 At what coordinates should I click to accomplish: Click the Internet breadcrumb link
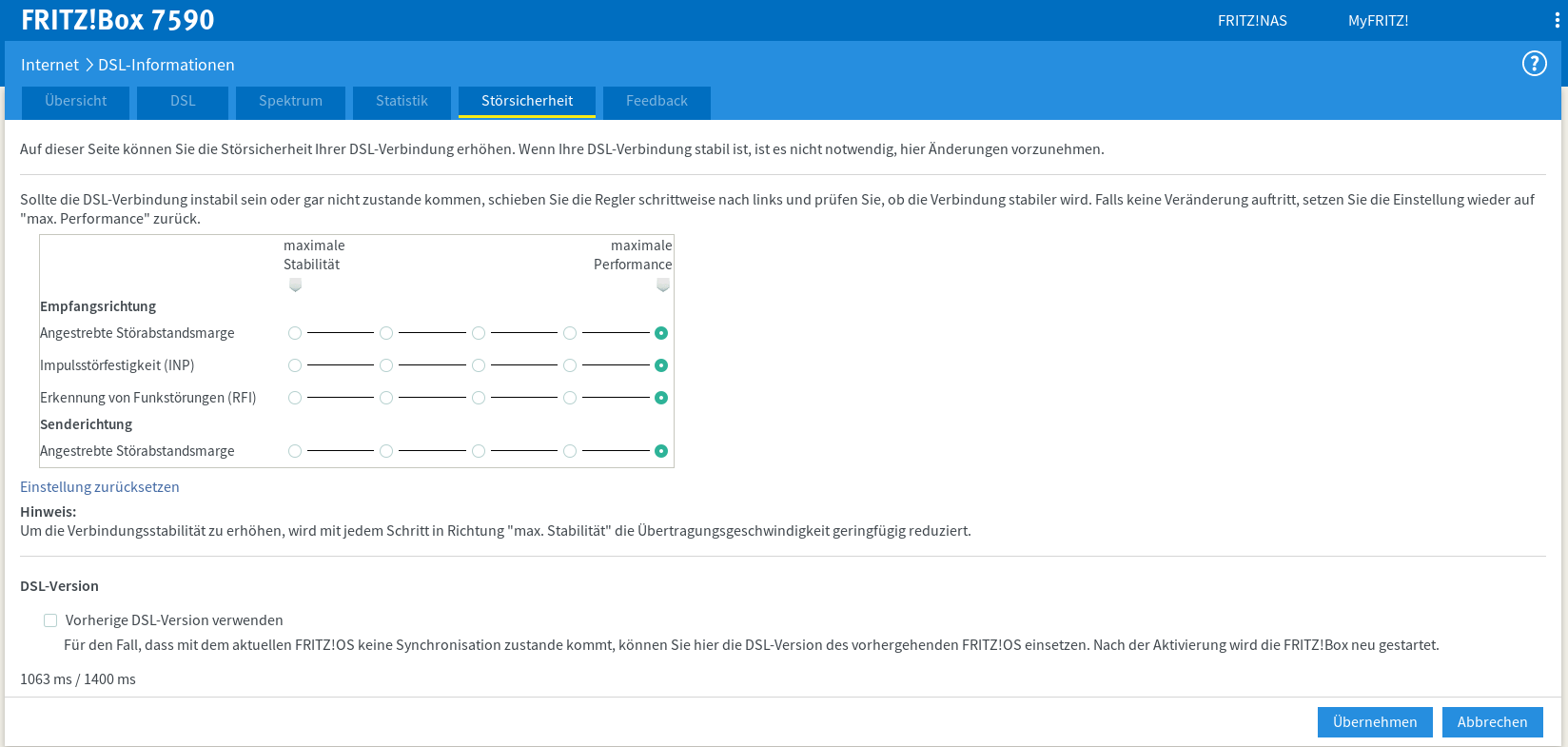(x=49, y=65)
